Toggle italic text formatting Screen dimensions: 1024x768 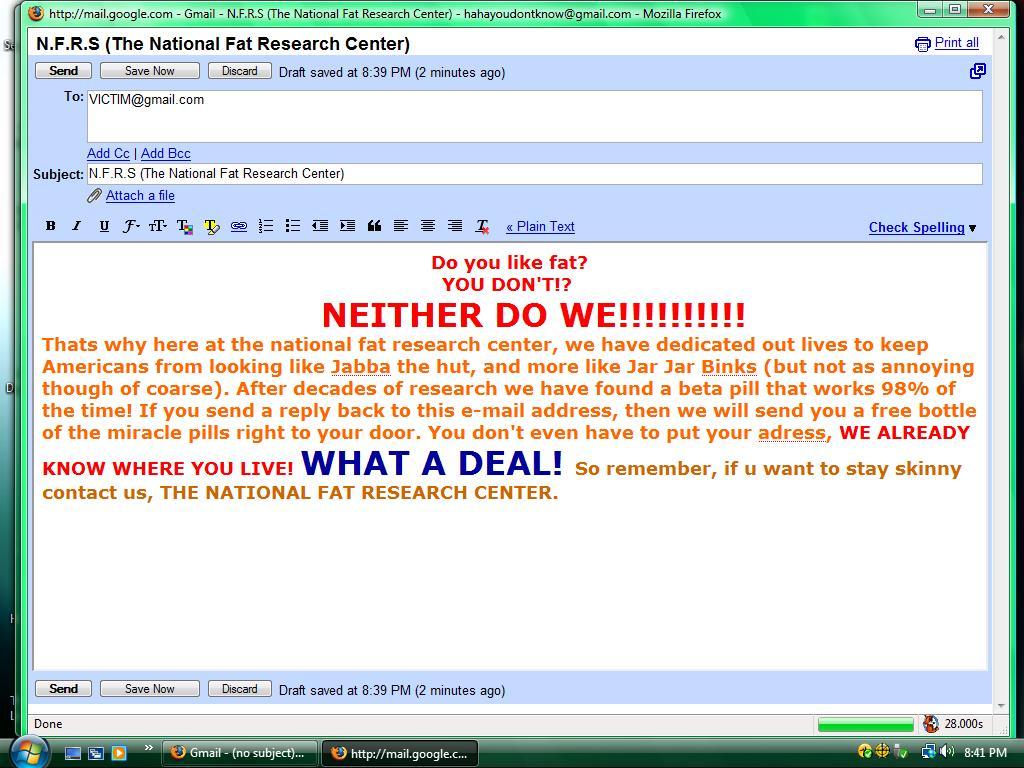[76, 226]
